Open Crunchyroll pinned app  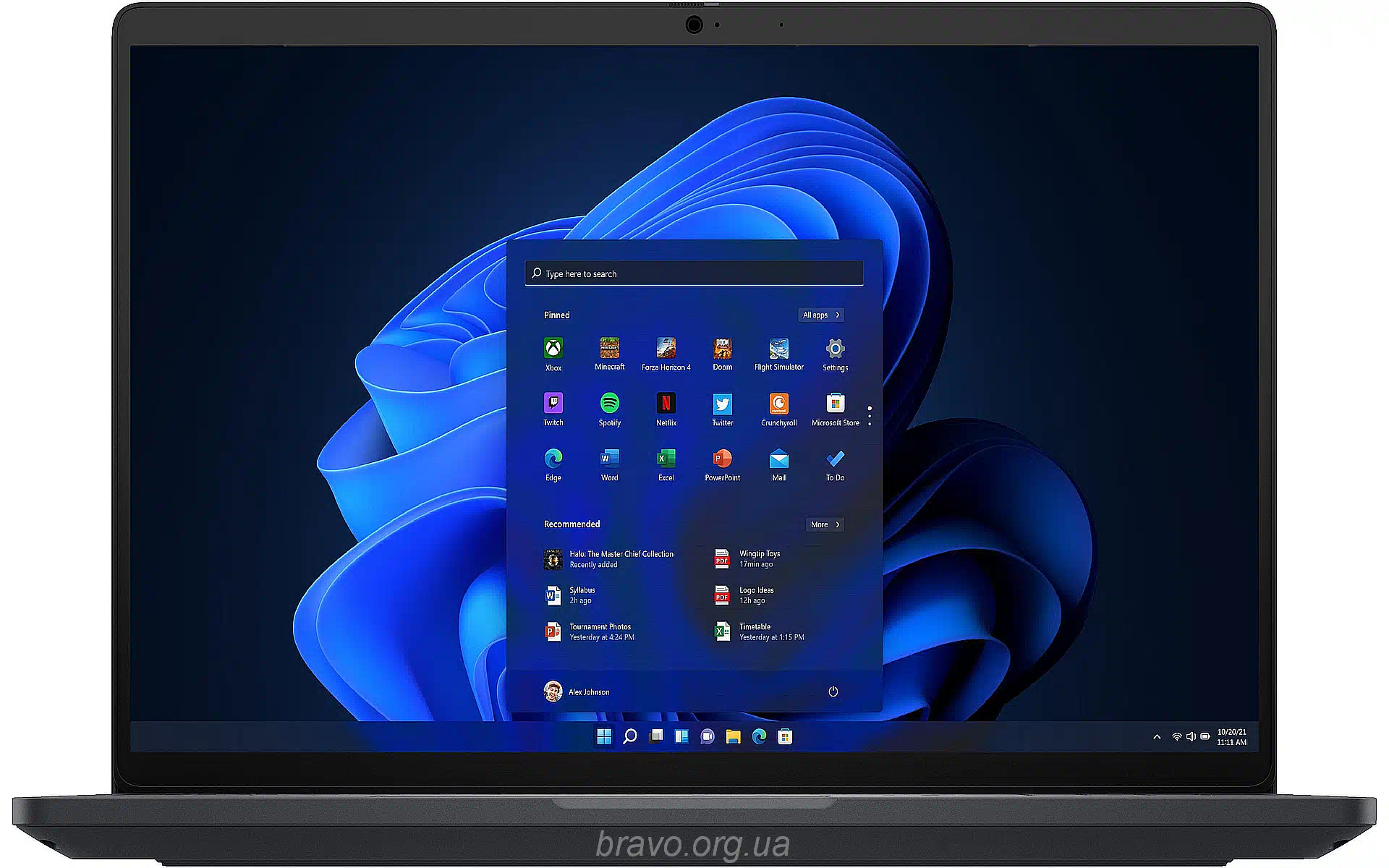(x=778, y=404)
